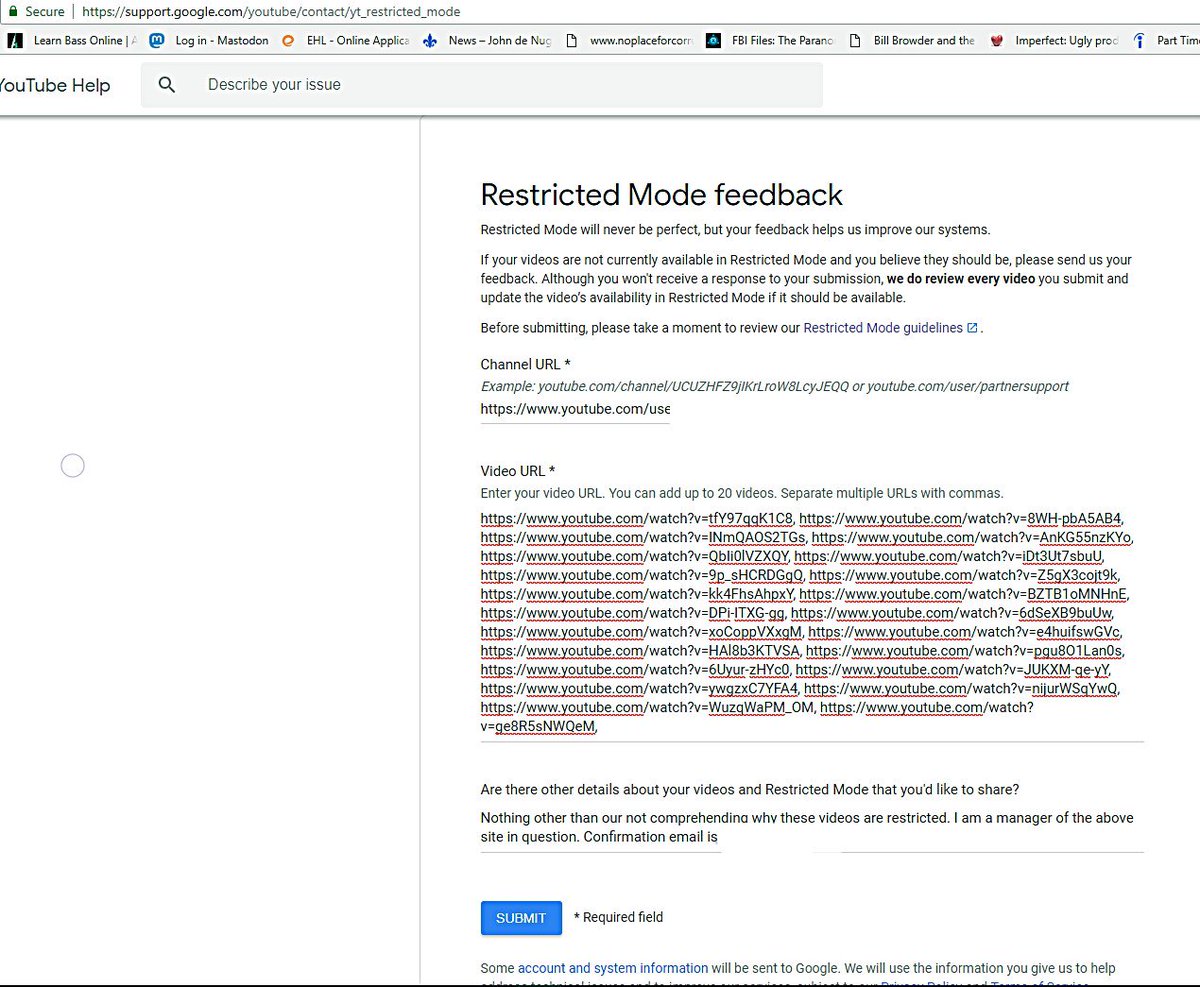Click the Secure padlock icon
Viewport: 1200px width, 987px height.
pyautogui.click(x=12, y=11)
